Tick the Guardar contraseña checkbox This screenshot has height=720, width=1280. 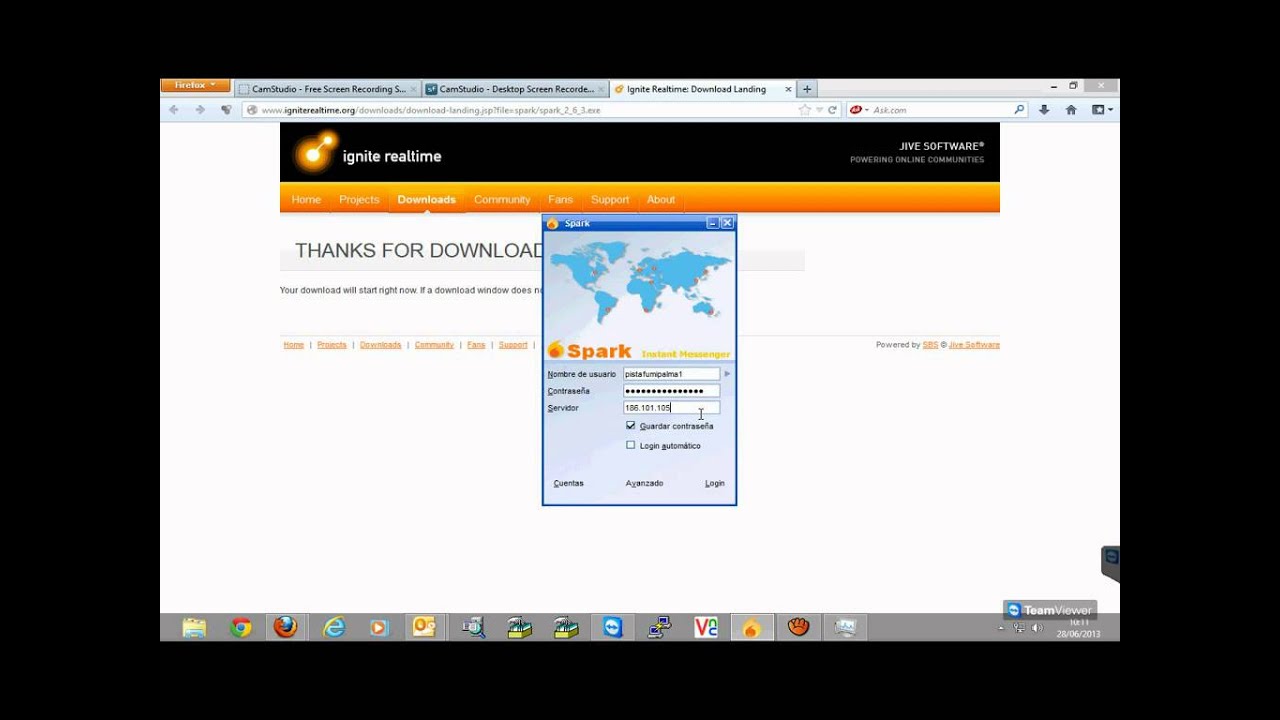pos(631,426)
